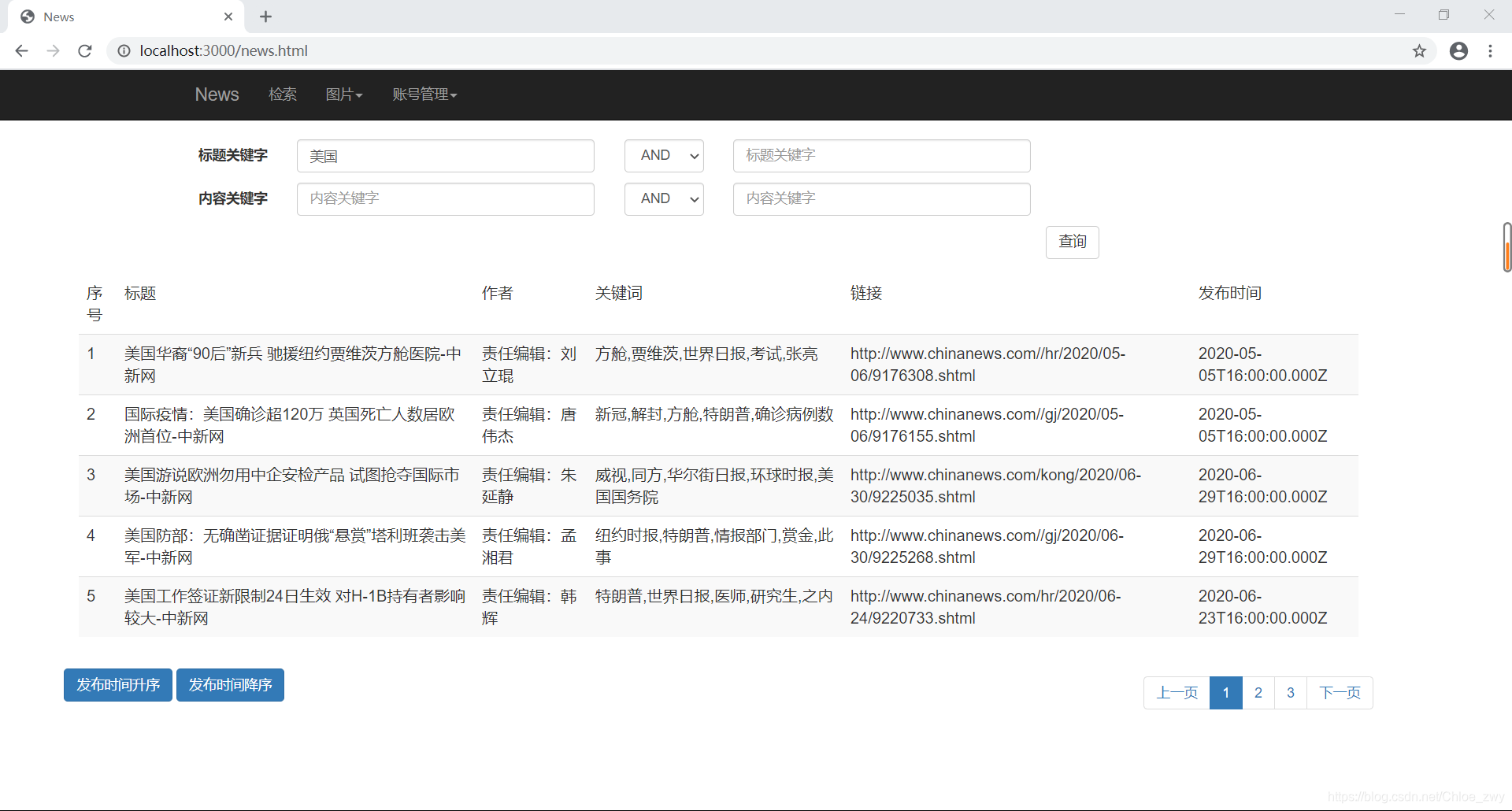The width and height of the screenshot is (1512, 811).
Task: Click the page's vertical scrollbar thumb
Action: (1506, 247)
